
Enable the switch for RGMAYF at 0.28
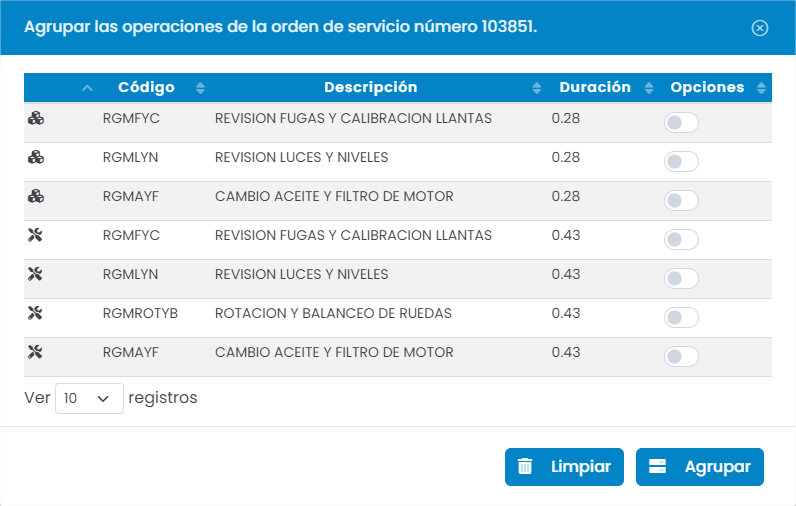[x=681, y=200]
